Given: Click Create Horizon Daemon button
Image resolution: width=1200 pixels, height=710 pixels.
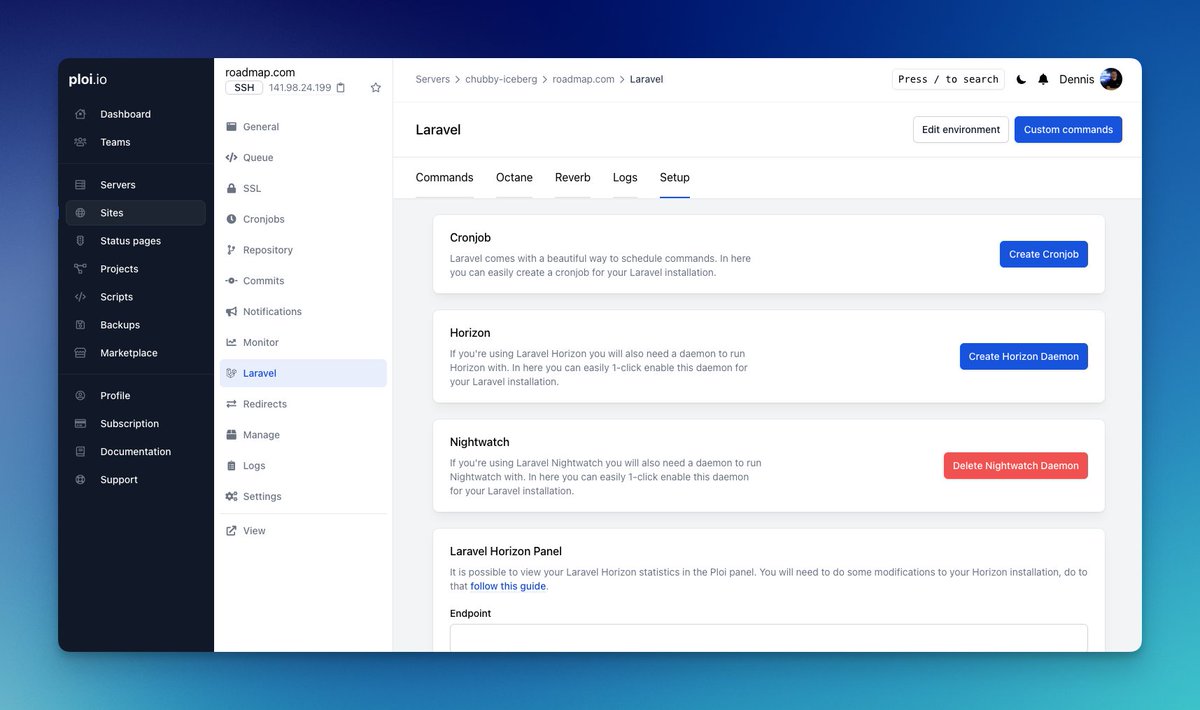Looking at the screenshot, I should click(x=1024, y=356).
